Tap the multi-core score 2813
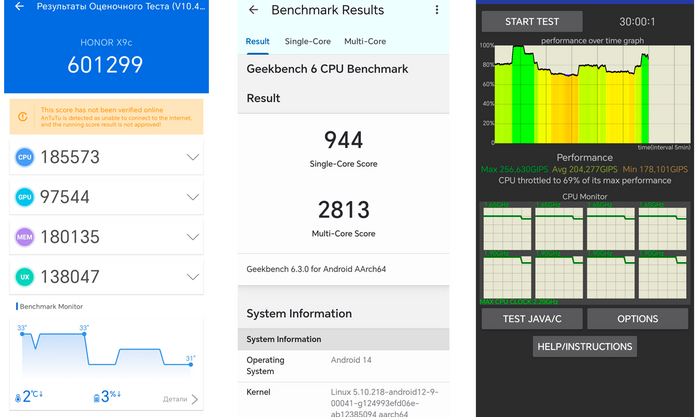The height and width of the screenshot is (417, 700). 343,210
